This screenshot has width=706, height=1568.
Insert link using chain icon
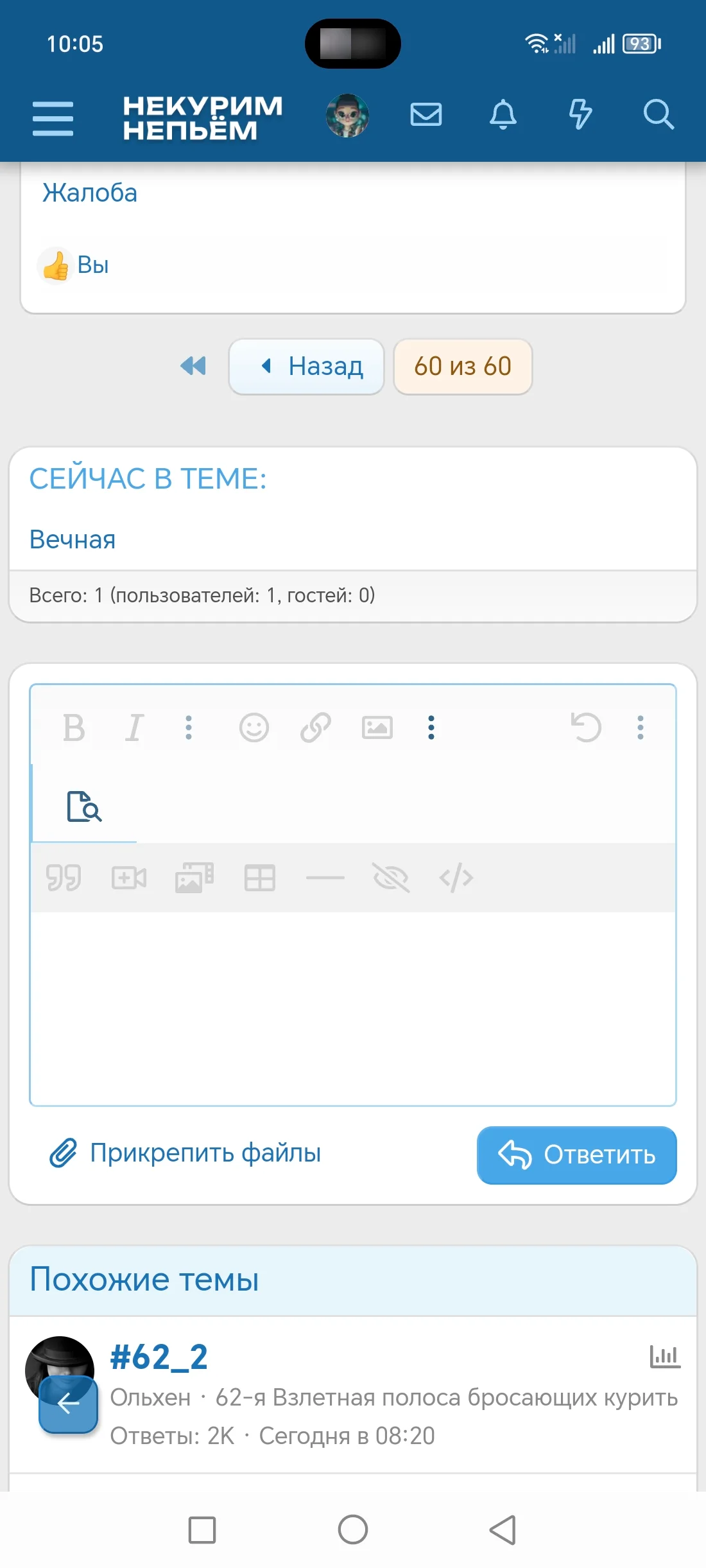[x=315, y=727]
